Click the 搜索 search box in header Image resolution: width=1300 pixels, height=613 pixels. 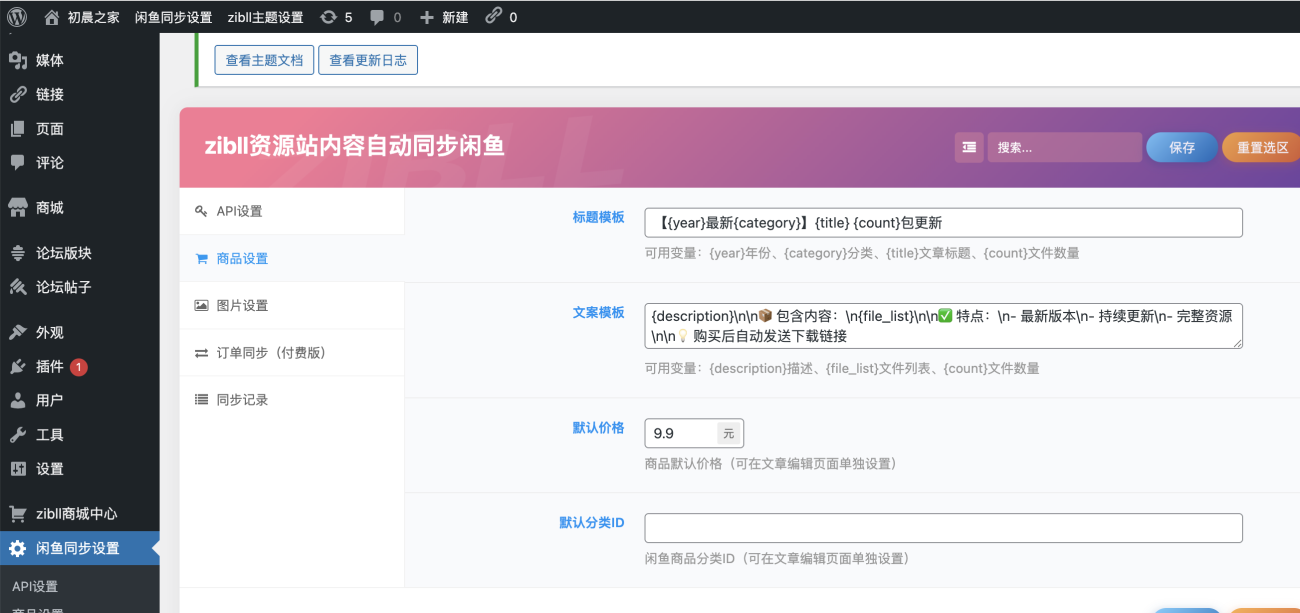click(1064, 147)
